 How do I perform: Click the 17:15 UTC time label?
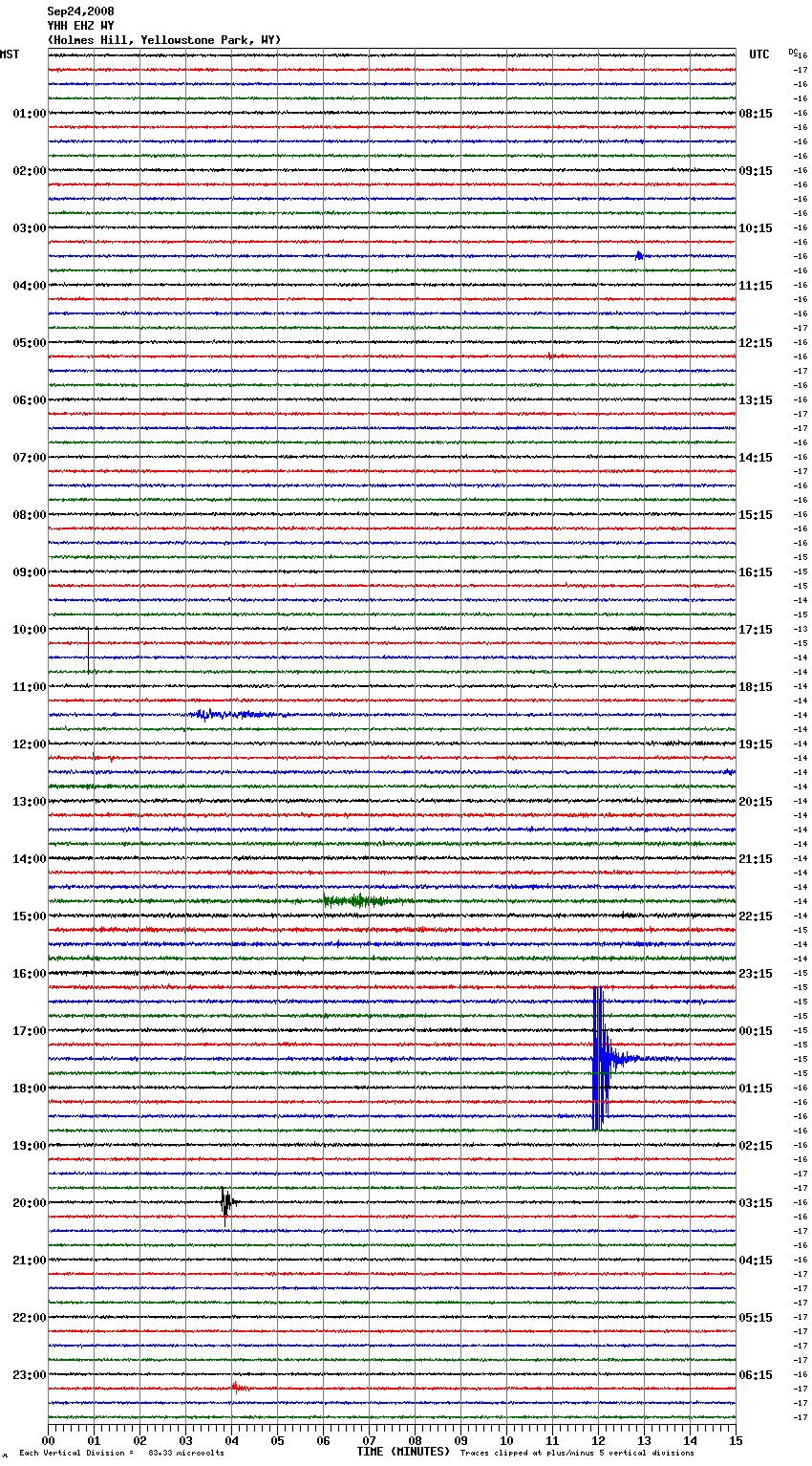(756, 630)
